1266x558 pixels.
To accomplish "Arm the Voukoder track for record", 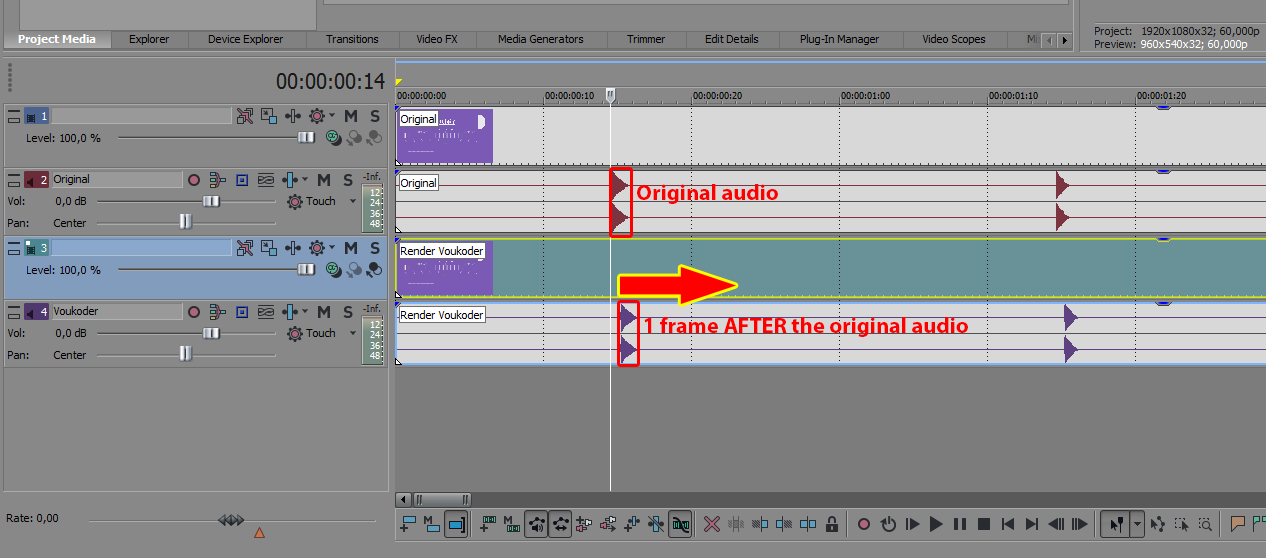I will 194,312.
